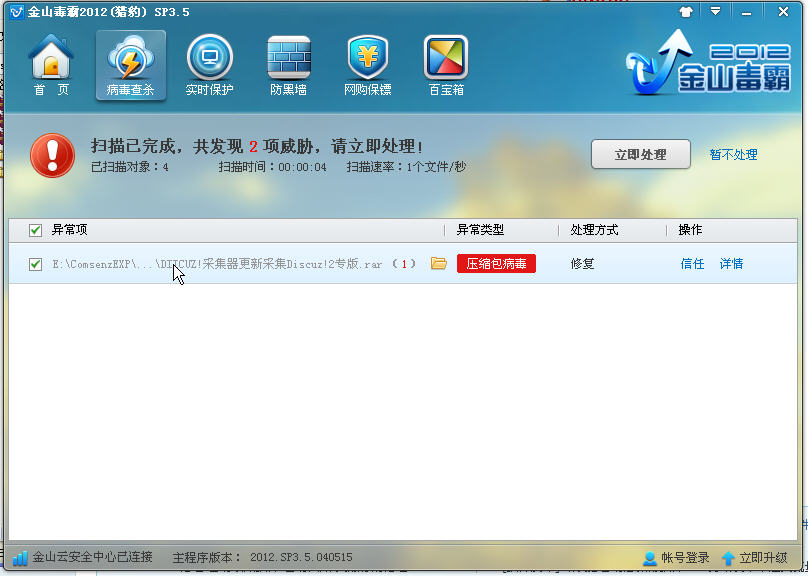
Task: Click 立即升级 to upgrade now
Action: tap(755, 557)
